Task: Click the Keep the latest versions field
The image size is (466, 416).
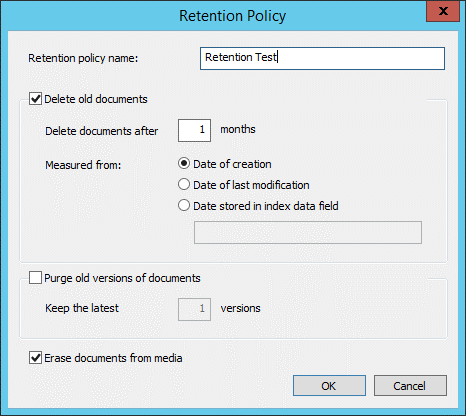Action: pyautogui.click(x=194, y=309)
